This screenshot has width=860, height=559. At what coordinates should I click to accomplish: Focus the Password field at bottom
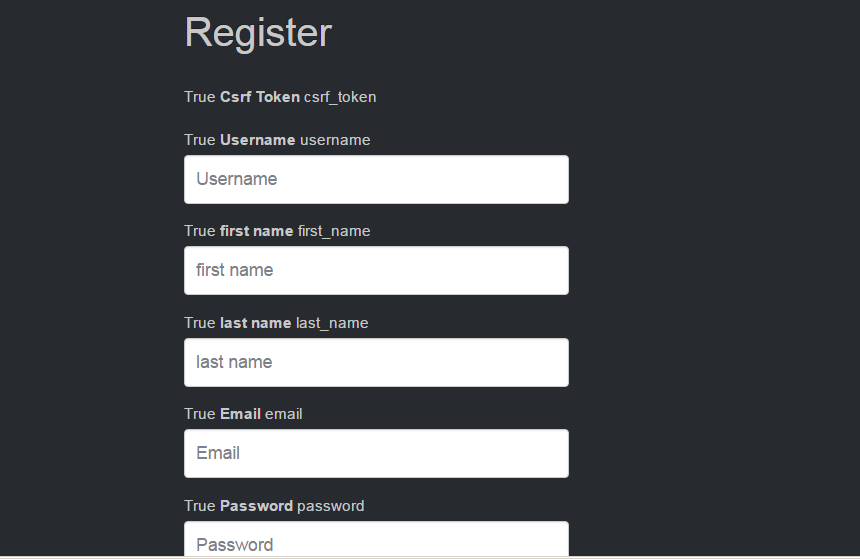tap(376, 542)
